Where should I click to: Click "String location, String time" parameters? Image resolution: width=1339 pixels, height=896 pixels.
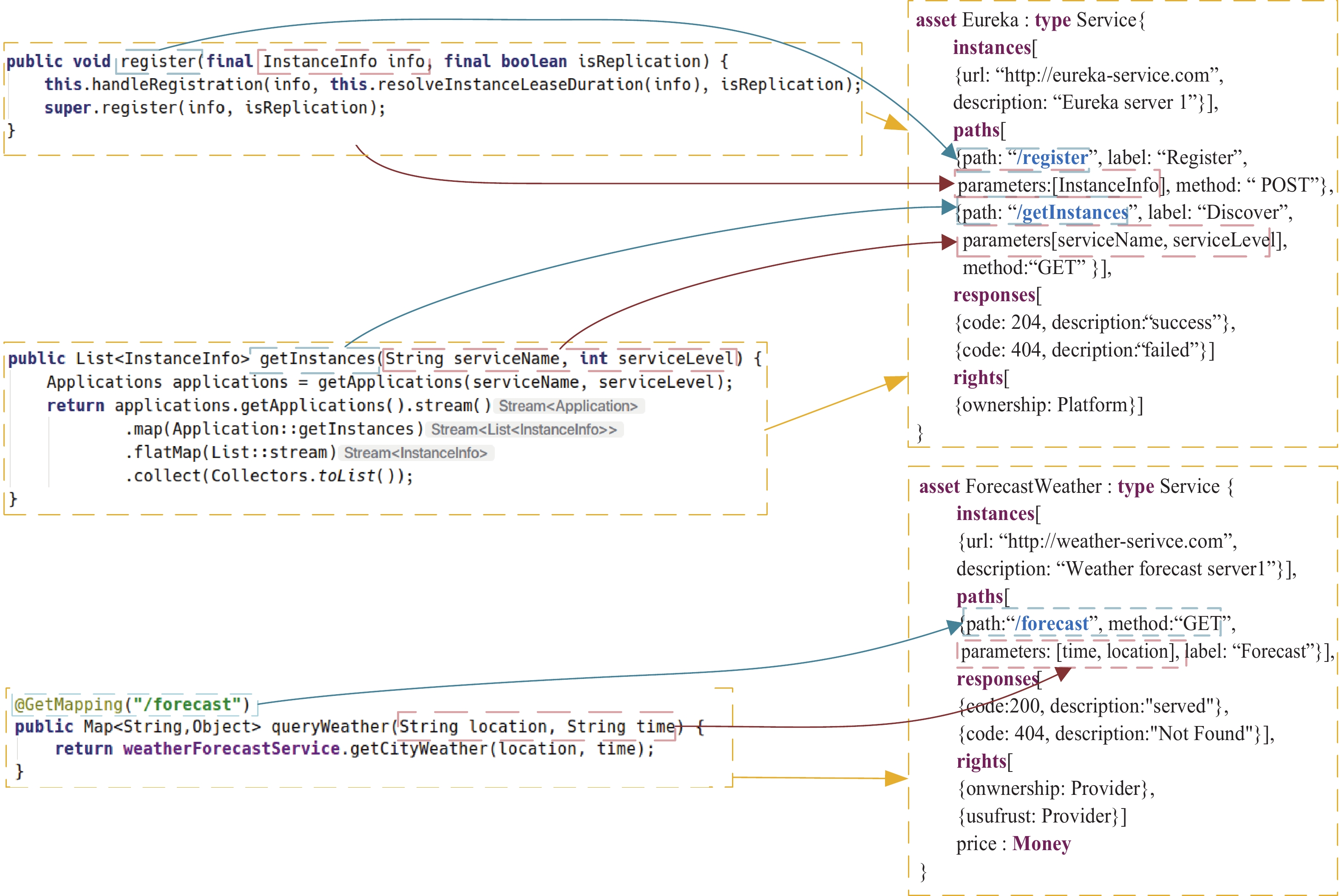(x=537, y=726)
